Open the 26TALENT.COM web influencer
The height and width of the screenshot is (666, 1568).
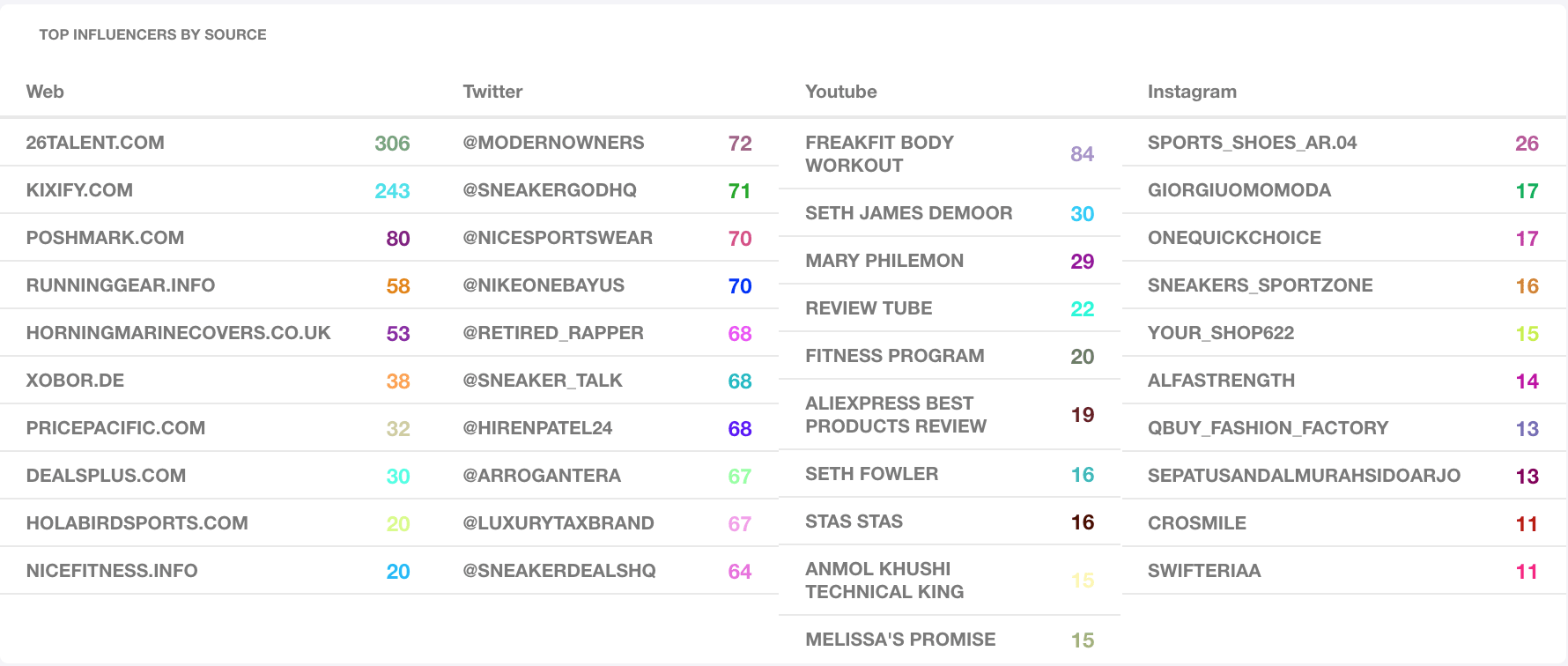coord(95,143)
